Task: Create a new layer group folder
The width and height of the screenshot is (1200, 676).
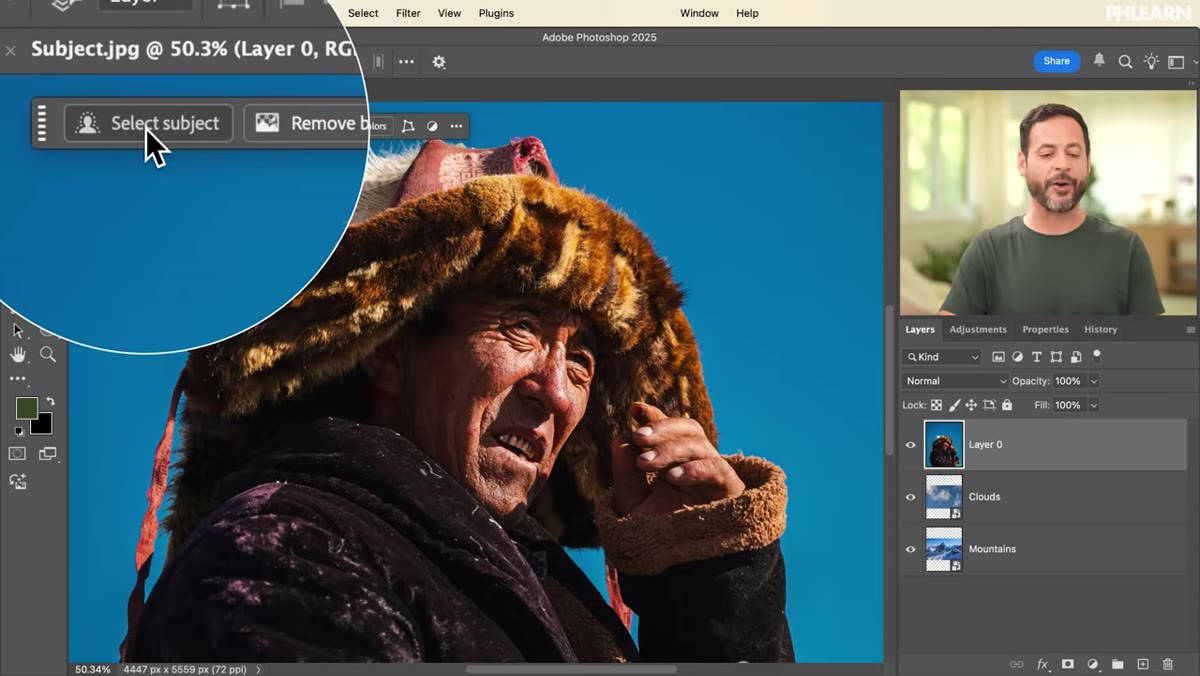Action: [x=1117, y=664]
